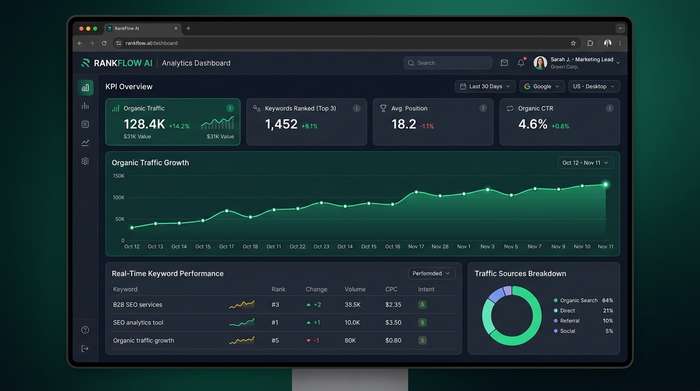This screenshot has height=391, width=700.
Task: Open the Organic Traffic KPI card
Action: click(173, 122)
